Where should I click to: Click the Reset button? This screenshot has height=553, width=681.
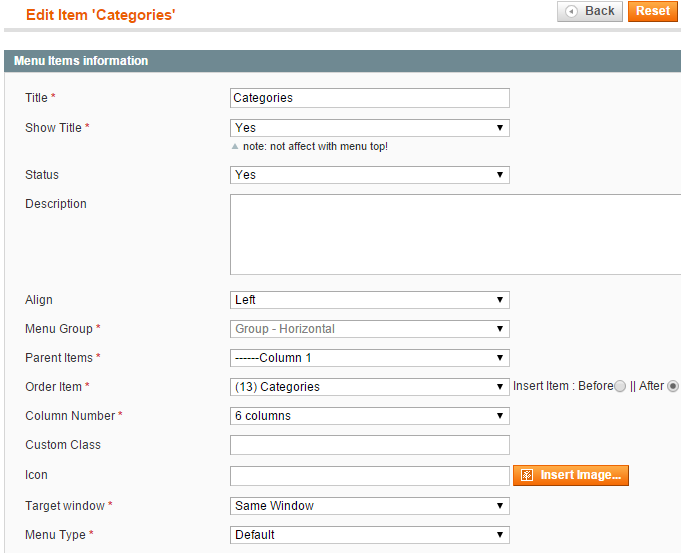click(653, 11)
